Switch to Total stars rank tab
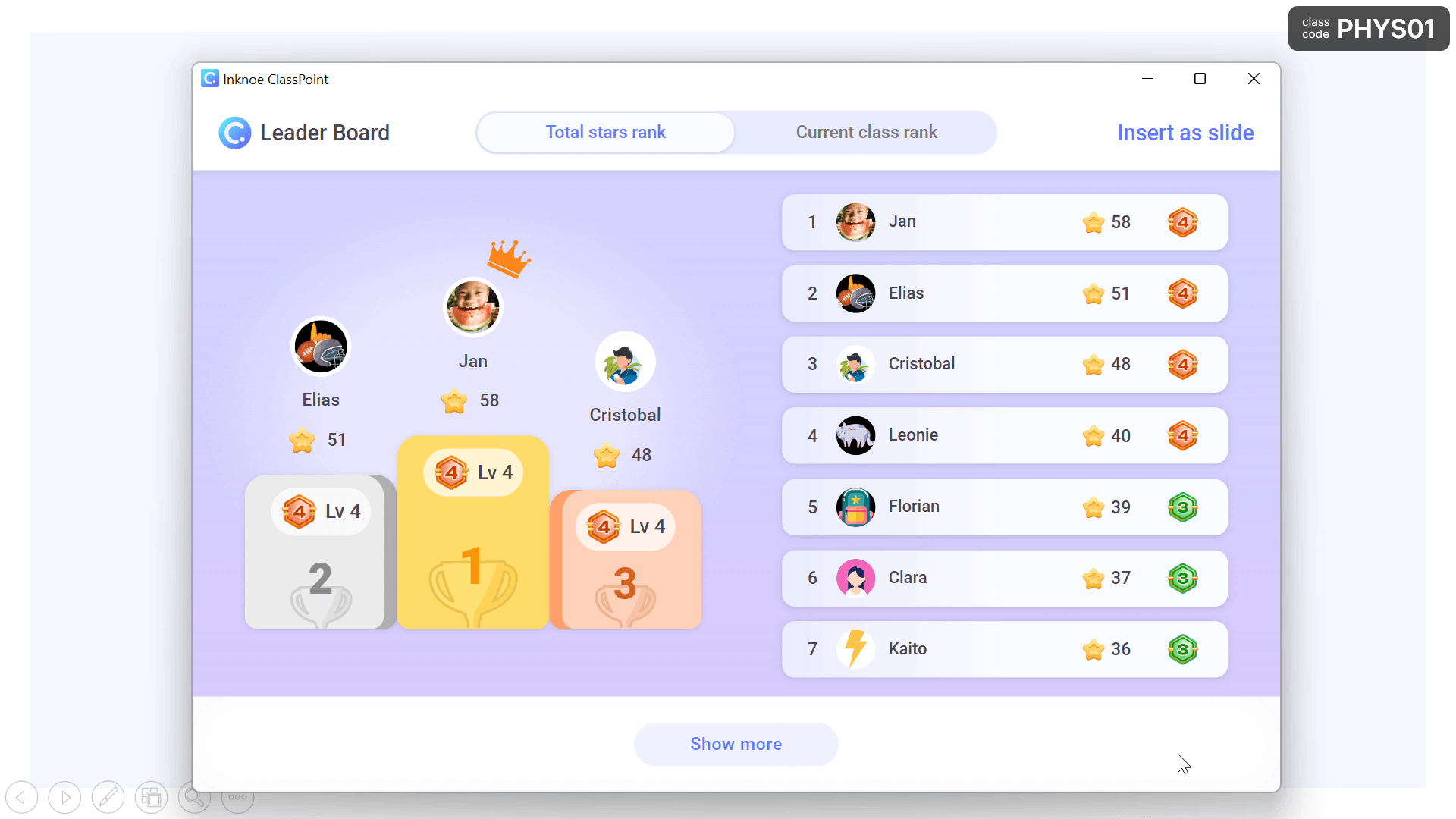Image resolution: width=1456 pixels, height=819 pixels. point(606,132)
